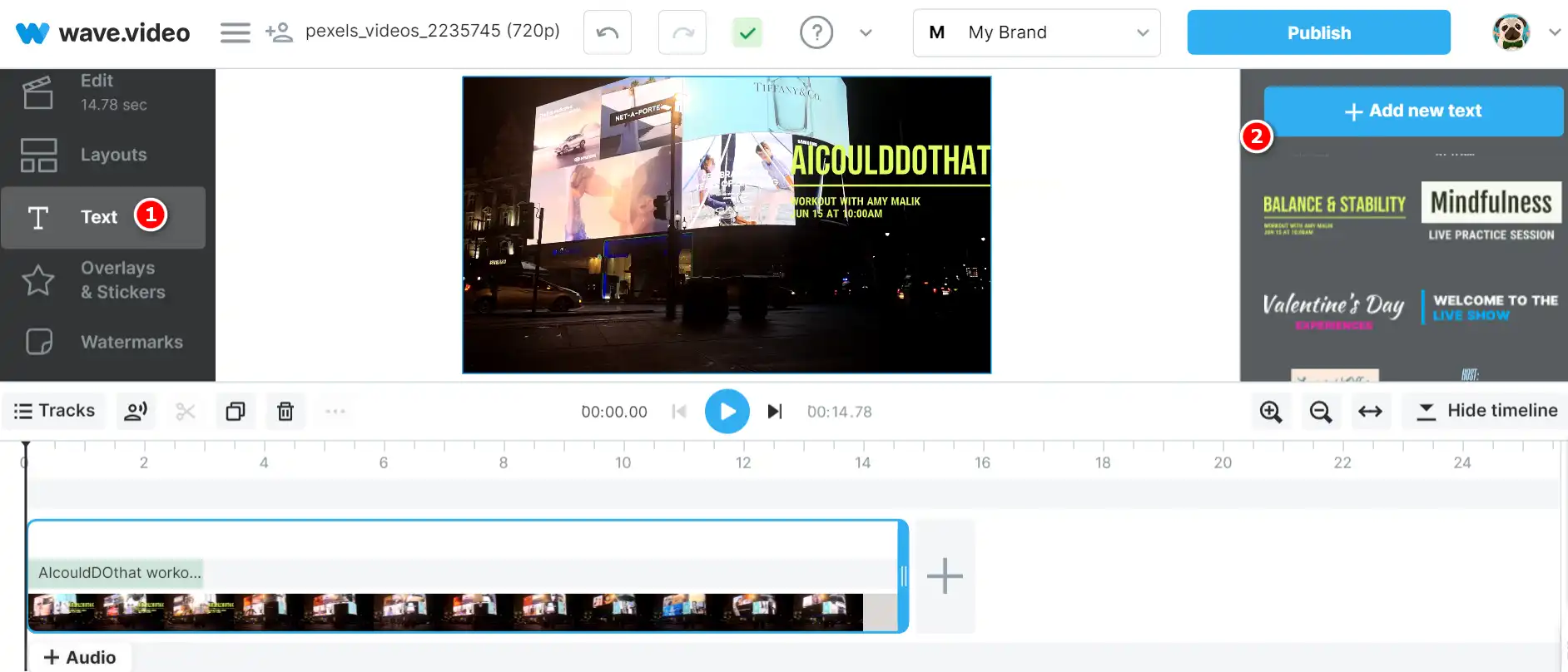Skip to the next scene

point(775,412)
